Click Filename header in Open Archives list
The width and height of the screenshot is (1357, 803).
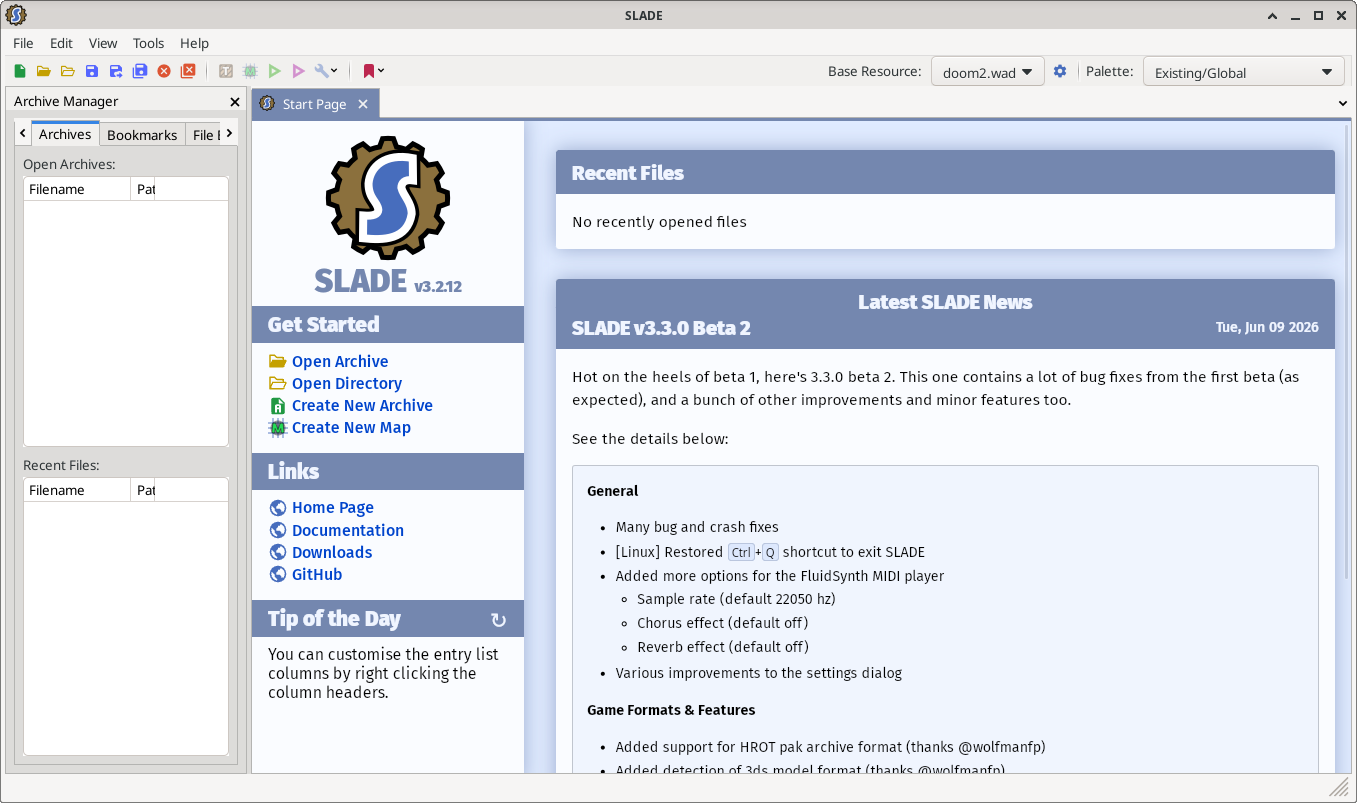77,189
